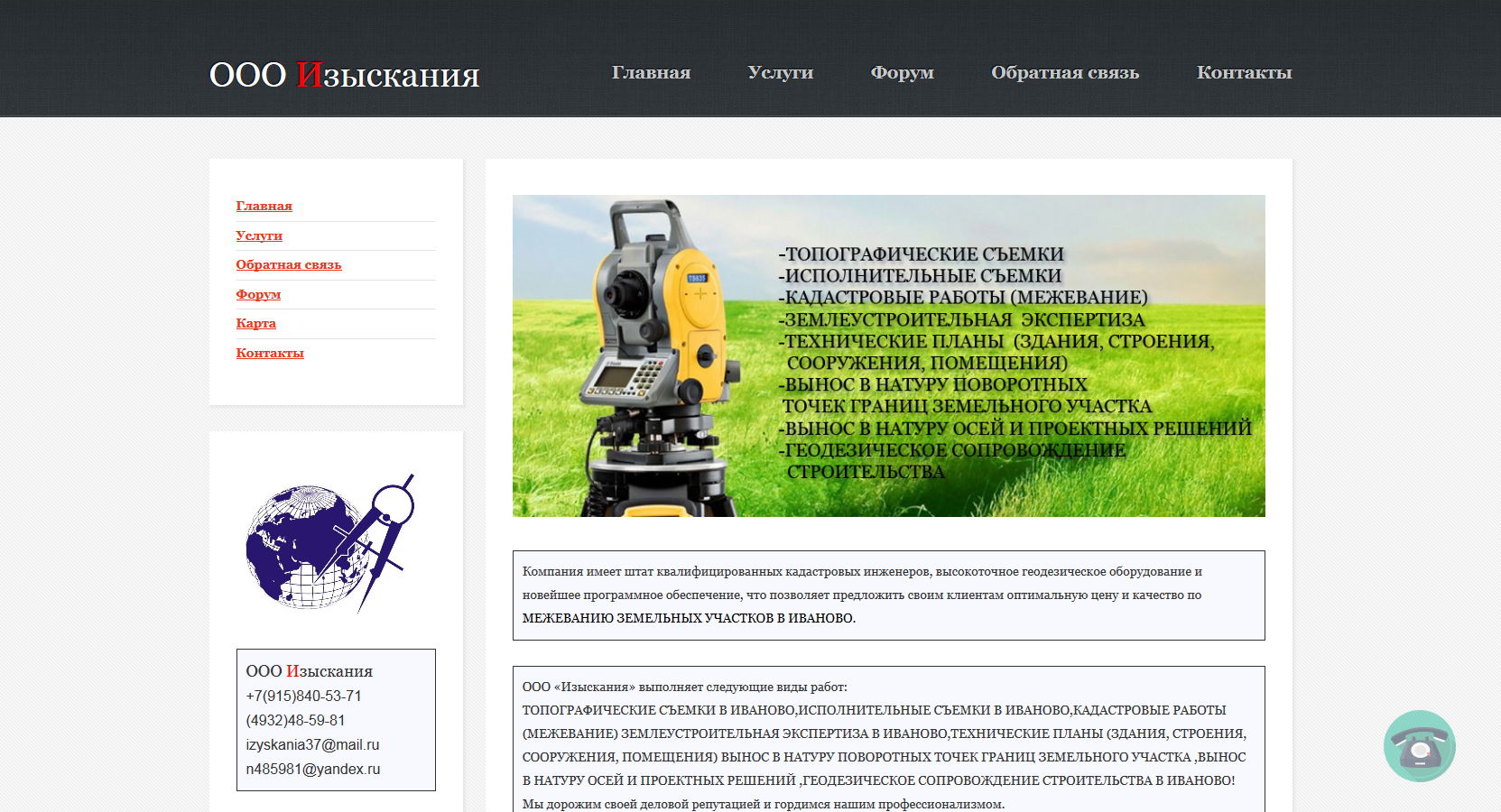Open Контакты in the top navigation bar
The height and width of the screenshot is (812, 1501).
[x=1244, y=72]
